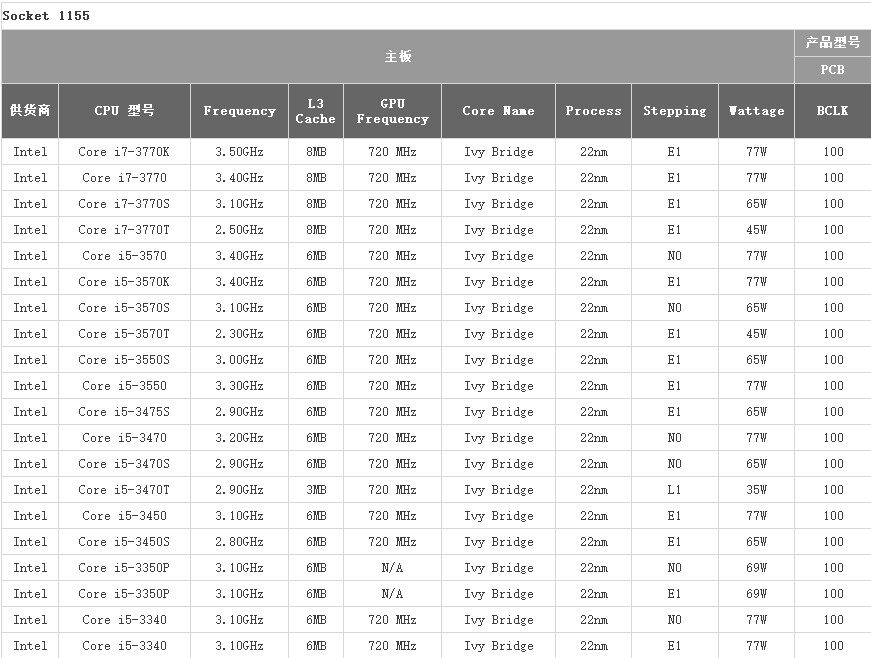871x658 pixels.
Task: Click the 主板 header banner
Action: pyautogui.click(x=398, y=57)
